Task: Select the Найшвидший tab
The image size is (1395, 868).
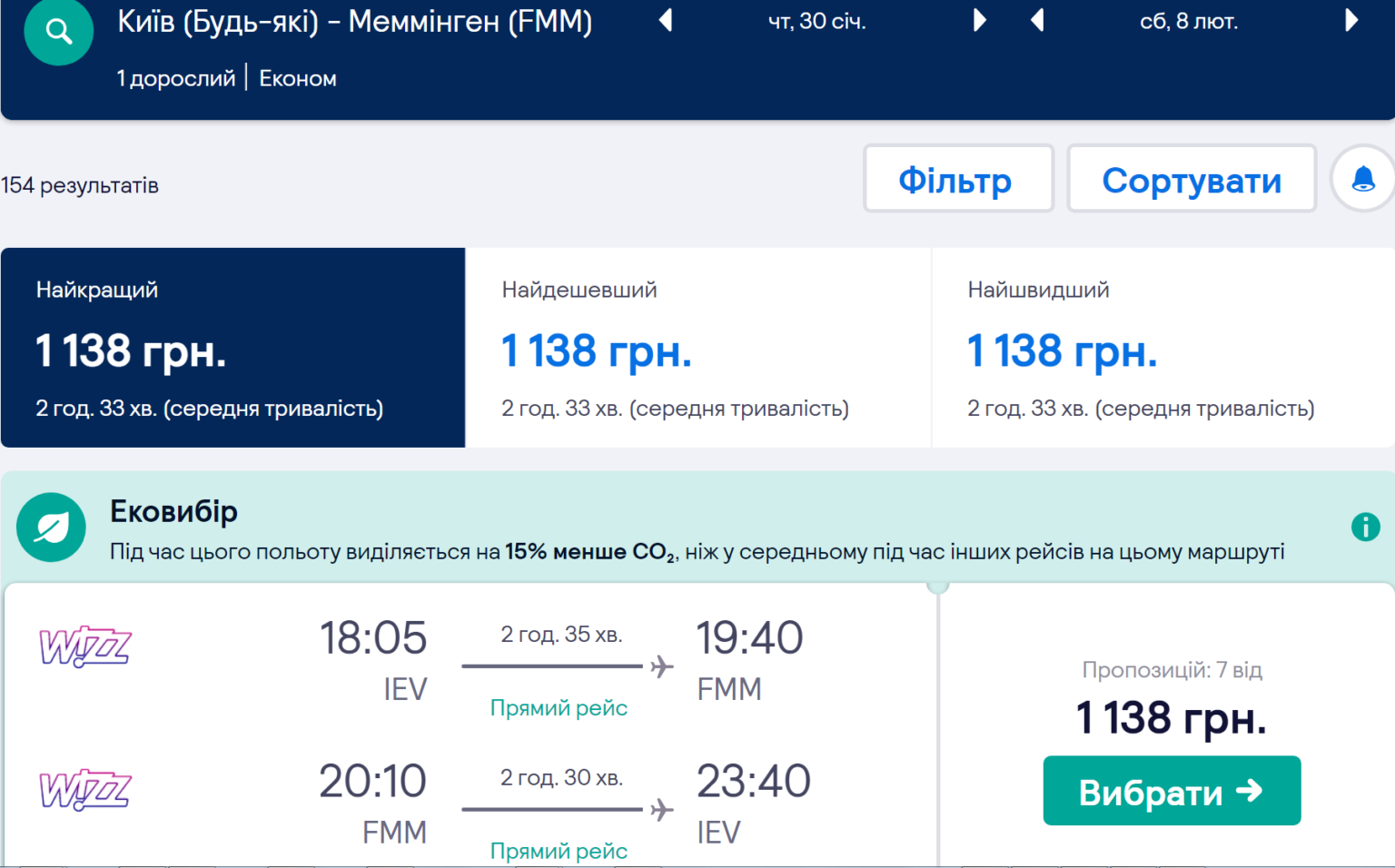Action: pos(1163,348)
